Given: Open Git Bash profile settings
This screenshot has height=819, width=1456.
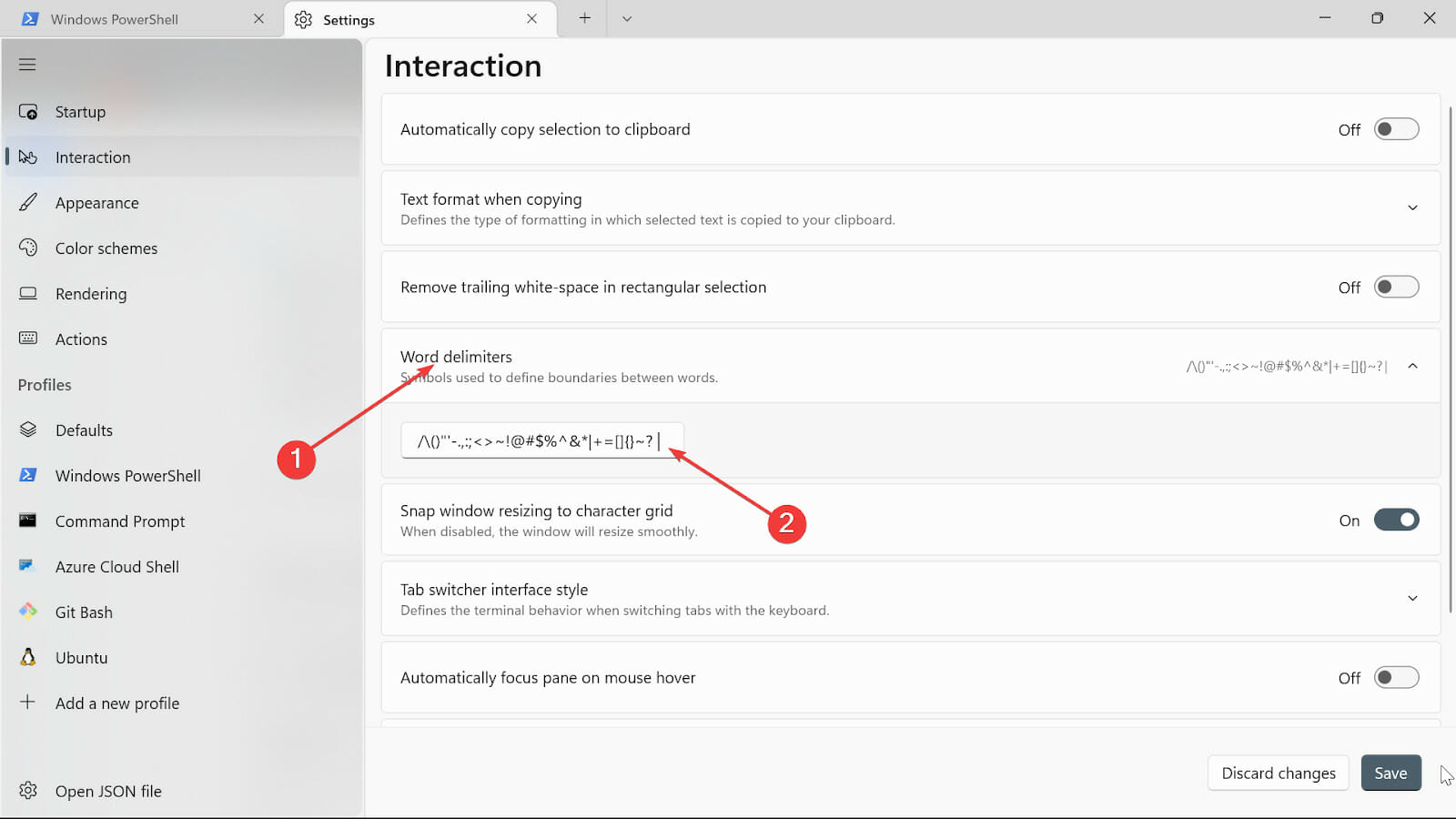Looking at the screenshot, I should point(182,612).
